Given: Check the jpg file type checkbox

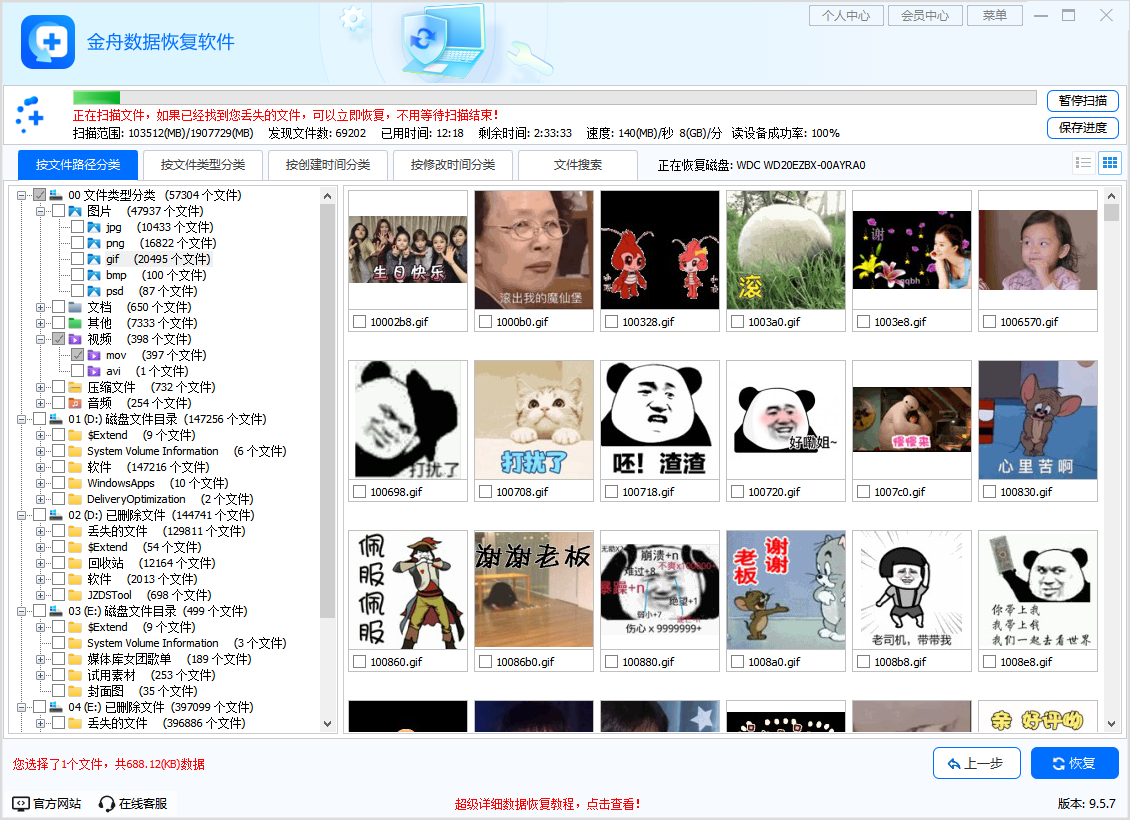Looking at the screenshot, I should [x=78, y=227].
